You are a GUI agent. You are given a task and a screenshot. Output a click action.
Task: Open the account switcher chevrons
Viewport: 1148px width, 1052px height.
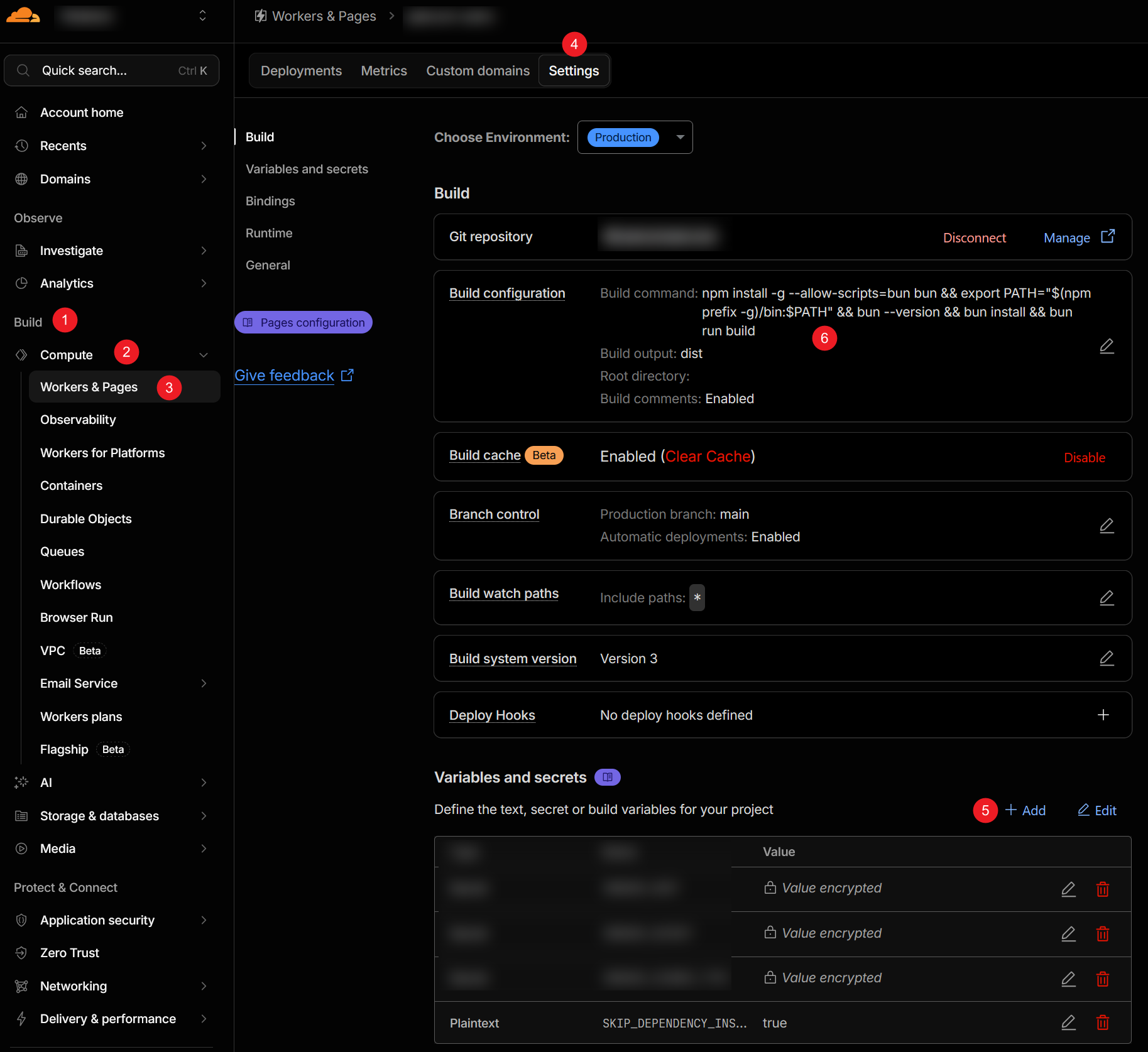(202, 15)
